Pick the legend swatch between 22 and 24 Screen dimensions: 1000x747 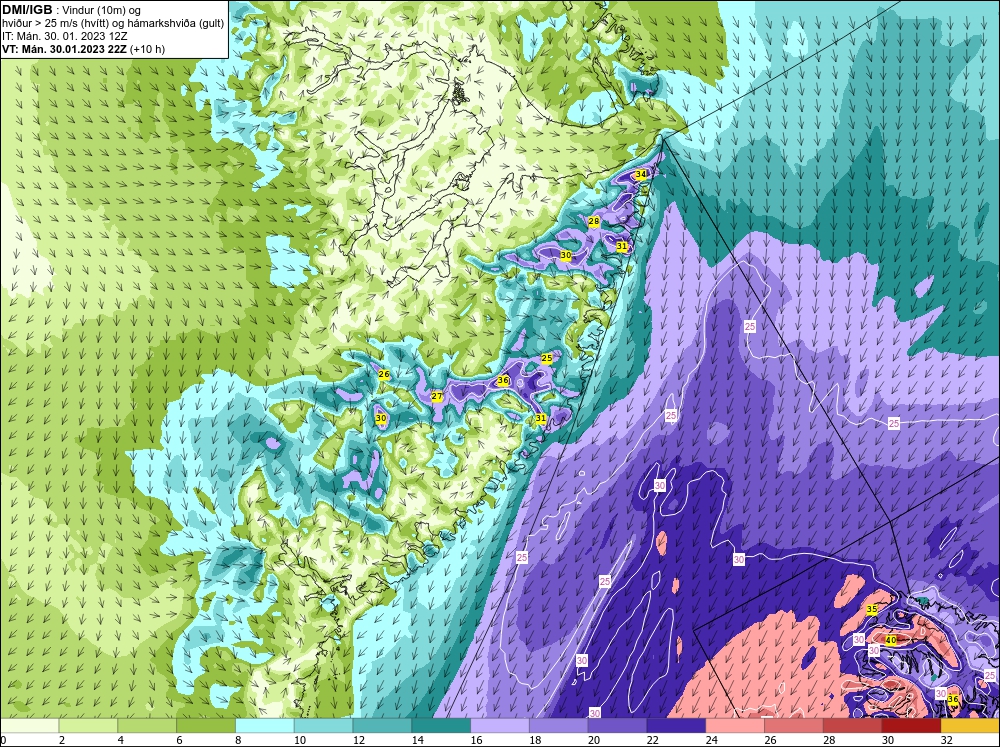(x=676, y=725)
